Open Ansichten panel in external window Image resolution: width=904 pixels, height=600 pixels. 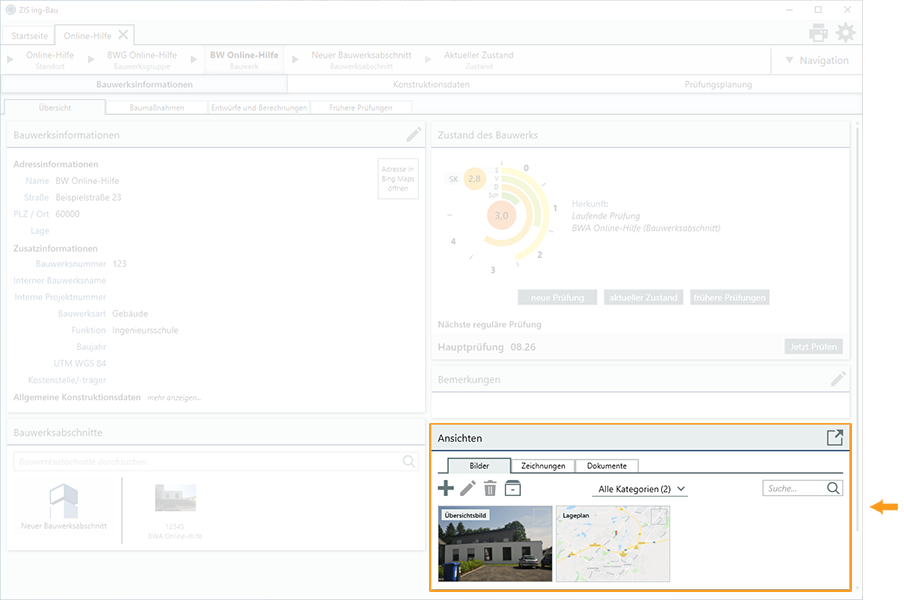834,438
